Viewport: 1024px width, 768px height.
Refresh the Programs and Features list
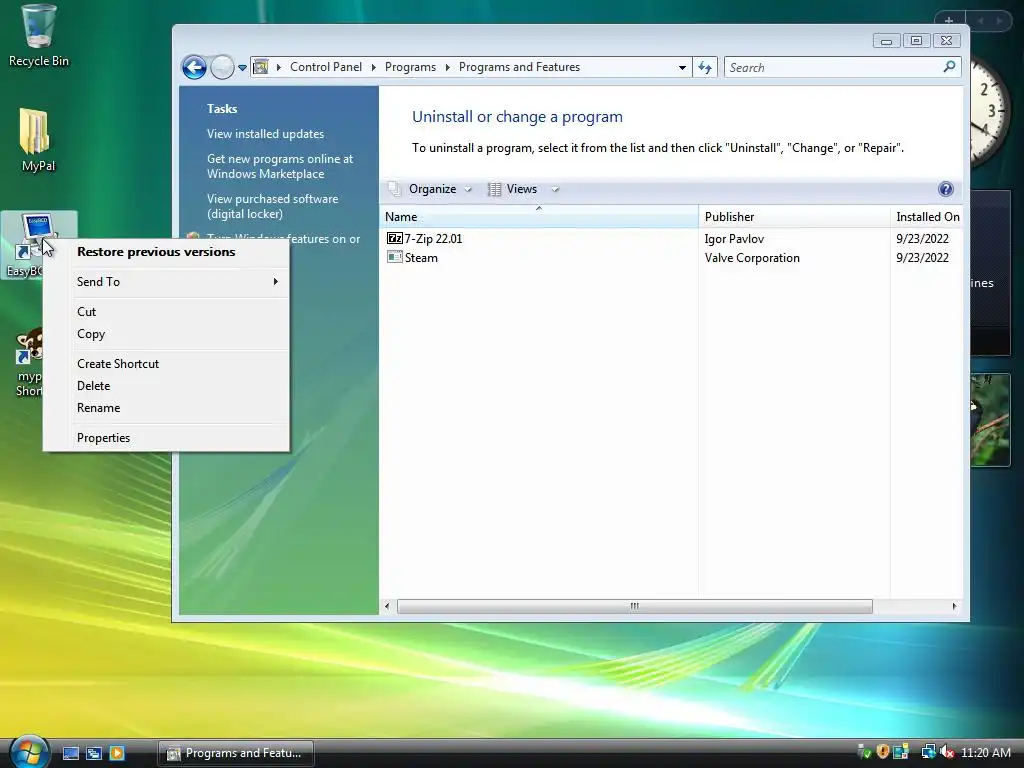pos(705,67)
